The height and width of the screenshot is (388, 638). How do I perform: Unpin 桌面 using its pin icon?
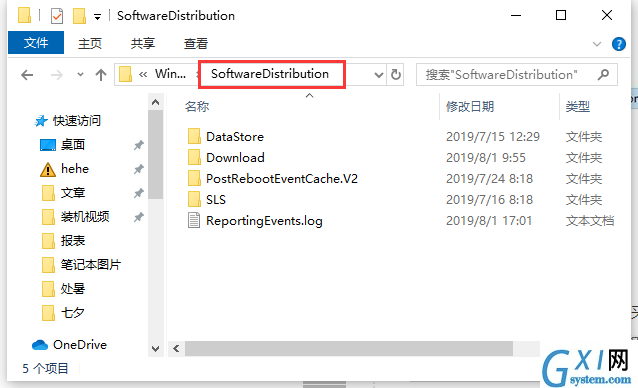(139, 145)
